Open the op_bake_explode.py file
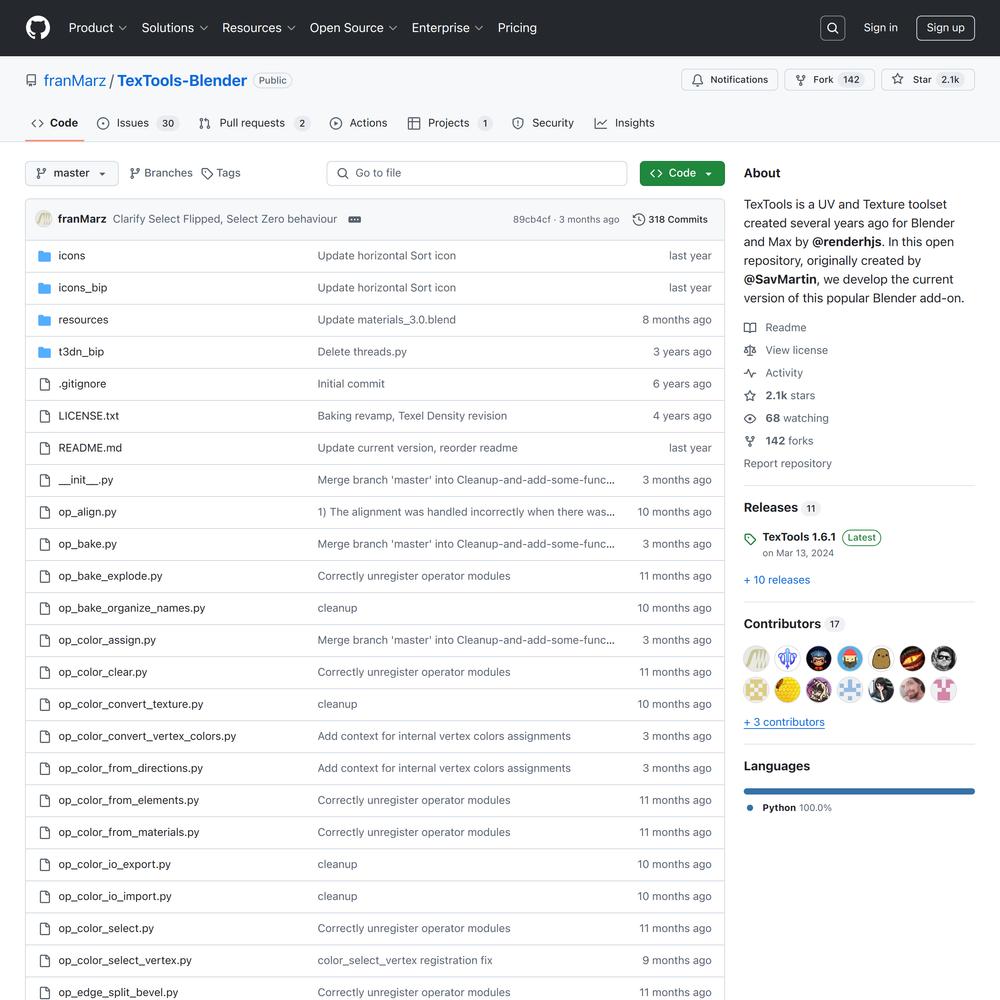Viewport: 1000px width, 1000px height. coord(110,576)
